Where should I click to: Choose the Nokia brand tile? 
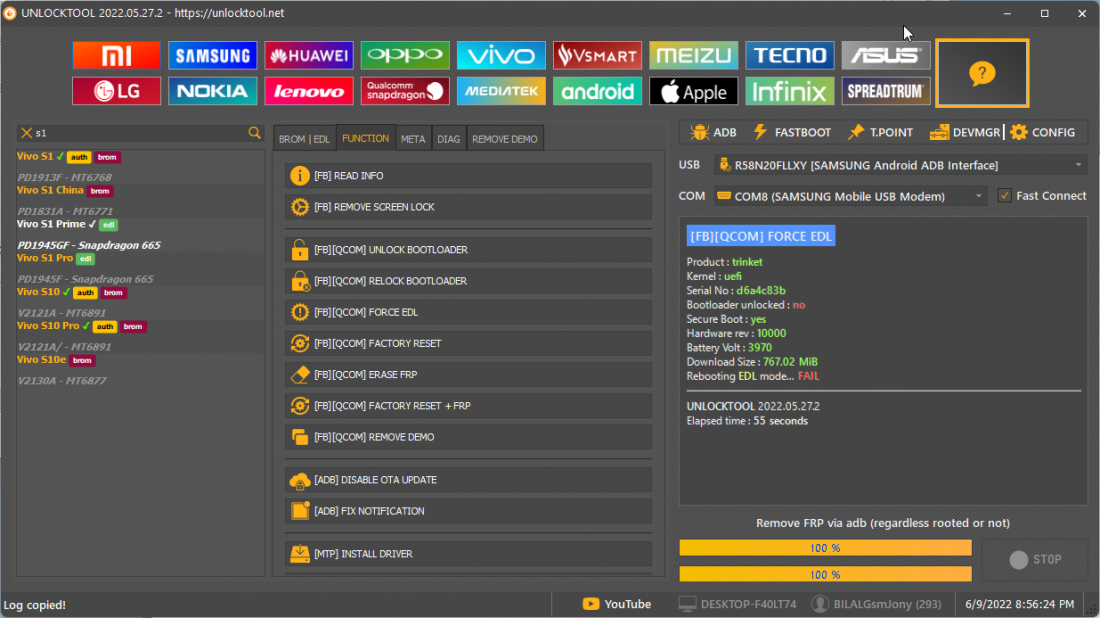[x=213, y=91]
